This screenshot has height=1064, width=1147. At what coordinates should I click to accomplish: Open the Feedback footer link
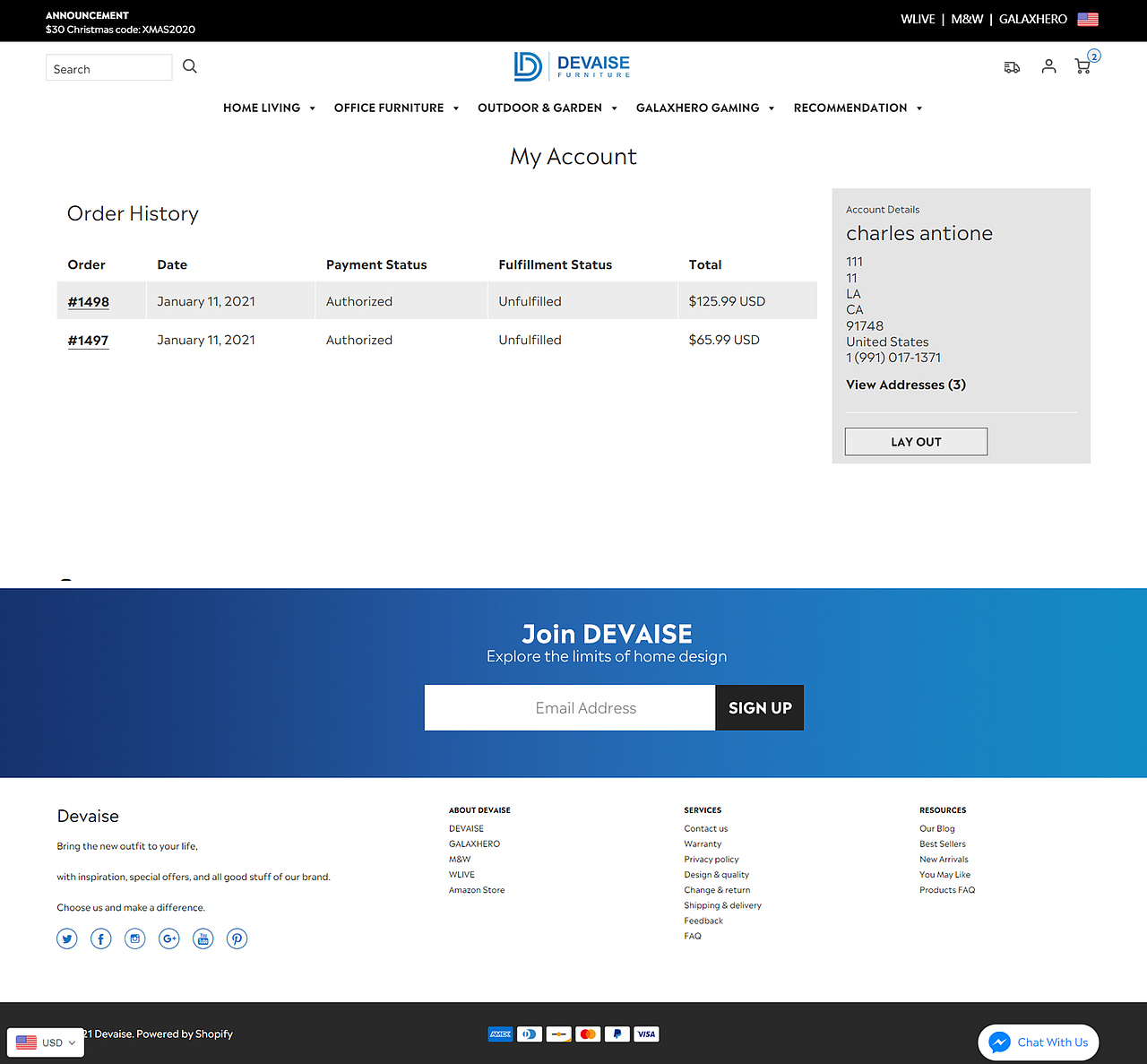[703, 921]
